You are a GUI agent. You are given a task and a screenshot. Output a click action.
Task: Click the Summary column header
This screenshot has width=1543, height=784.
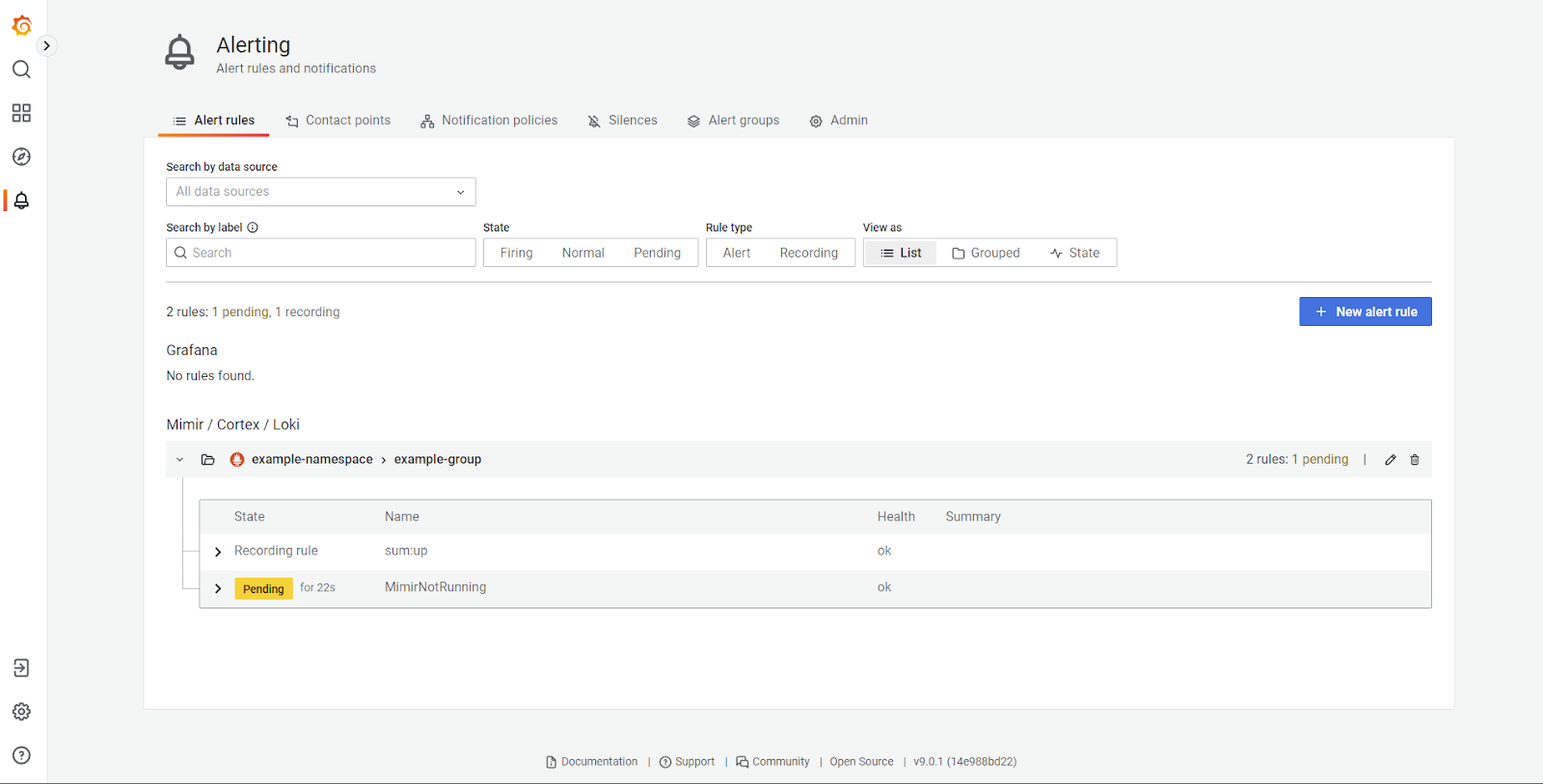click(x=973, y=517)
